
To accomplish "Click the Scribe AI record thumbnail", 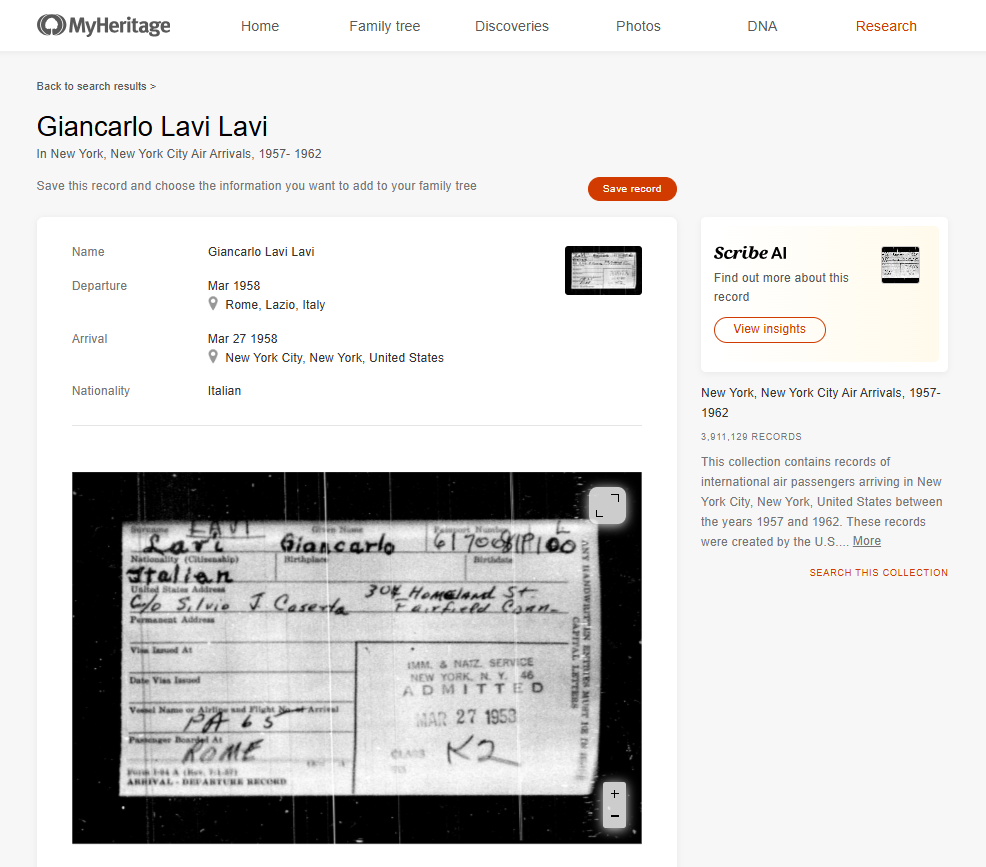I will click(900, 265).
